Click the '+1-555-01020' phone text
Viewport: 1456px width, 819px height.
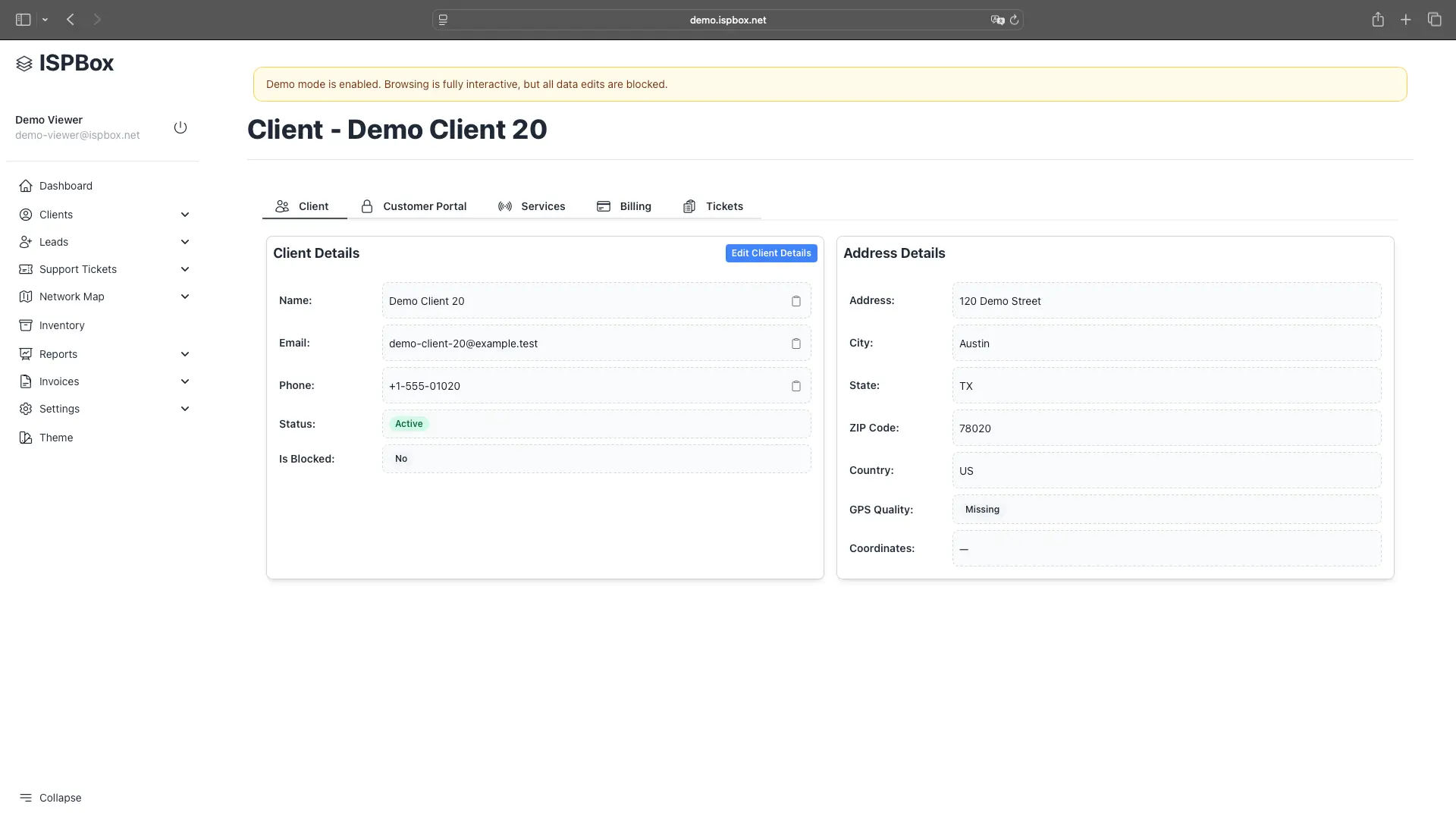click(x=425, y=386)
